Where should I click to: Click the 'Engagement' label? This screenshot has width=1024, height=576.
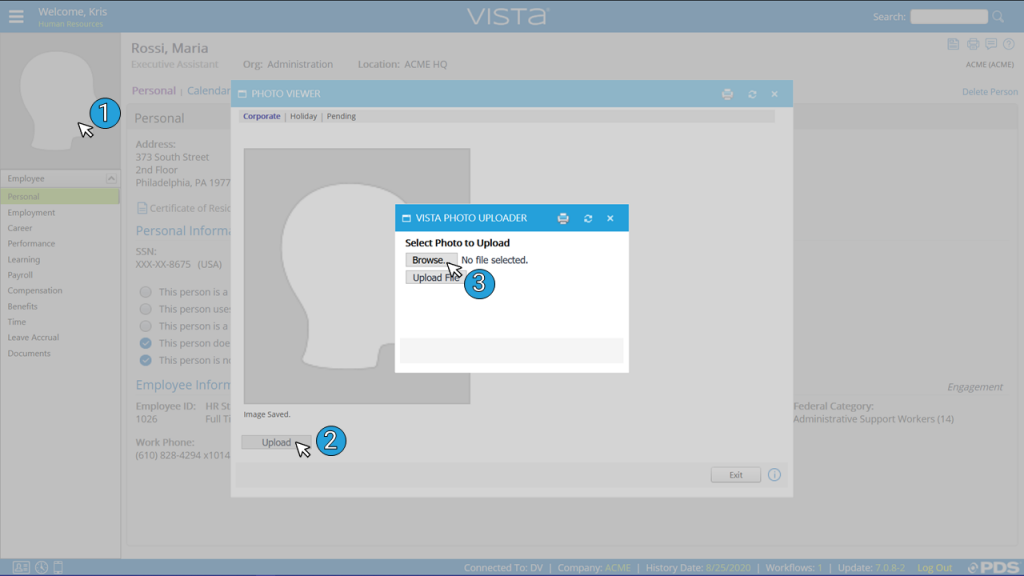click(x=975, y=387)
